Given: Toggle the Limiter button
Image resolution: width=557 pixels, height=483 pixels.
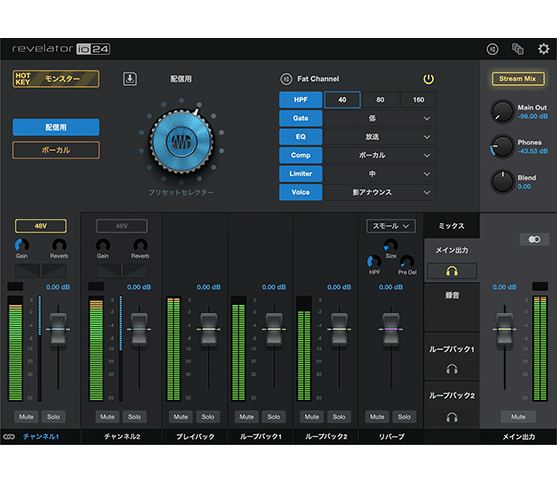Looking at the screenshot, I should click(x=301, y=174).
